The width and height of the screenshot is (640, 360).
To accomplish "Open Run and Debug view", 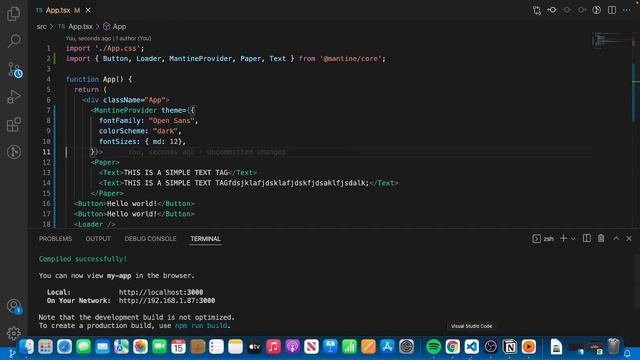I will pyautogui.click(x=14, y=97).
